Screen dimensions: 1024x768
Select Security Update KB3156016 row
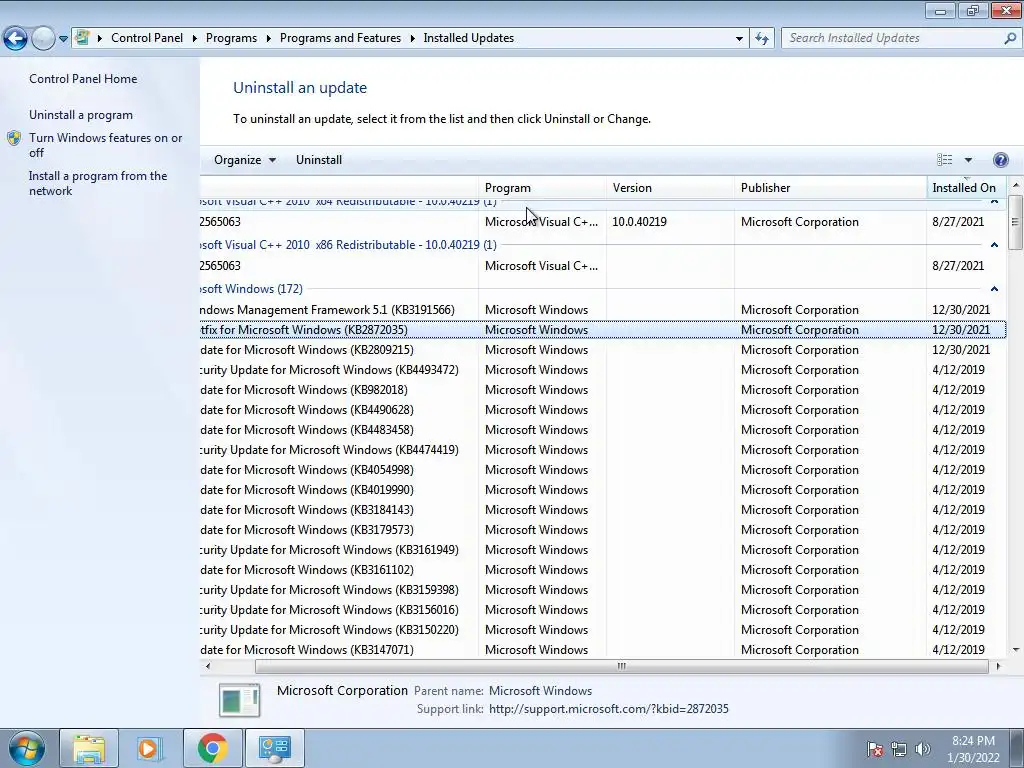pyautogui.click(x=603, y=610)
